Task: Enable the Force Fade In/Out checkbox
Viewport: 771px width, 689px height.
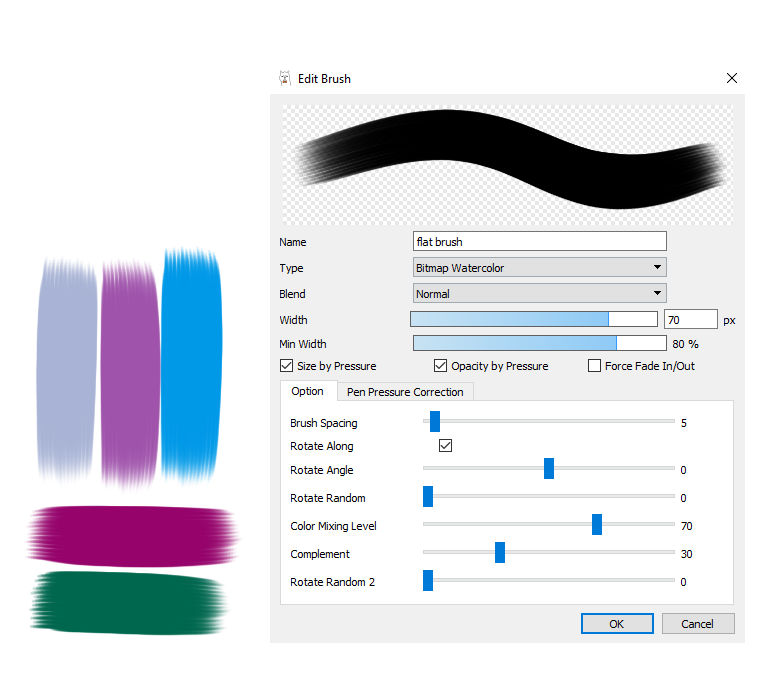Action: coord(594,365)
